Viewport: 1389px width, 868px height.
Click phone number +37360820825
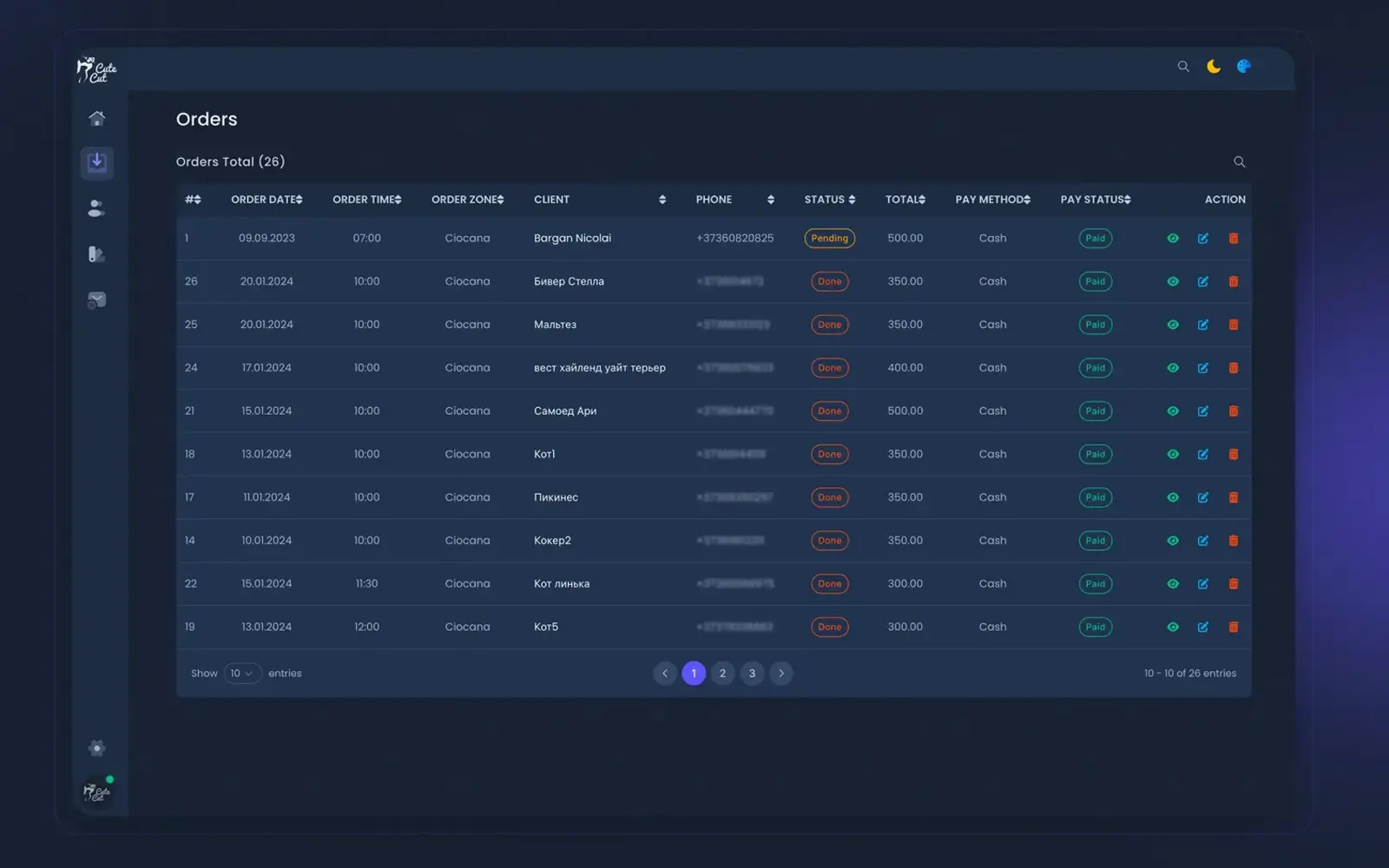[x=734, y=238]
